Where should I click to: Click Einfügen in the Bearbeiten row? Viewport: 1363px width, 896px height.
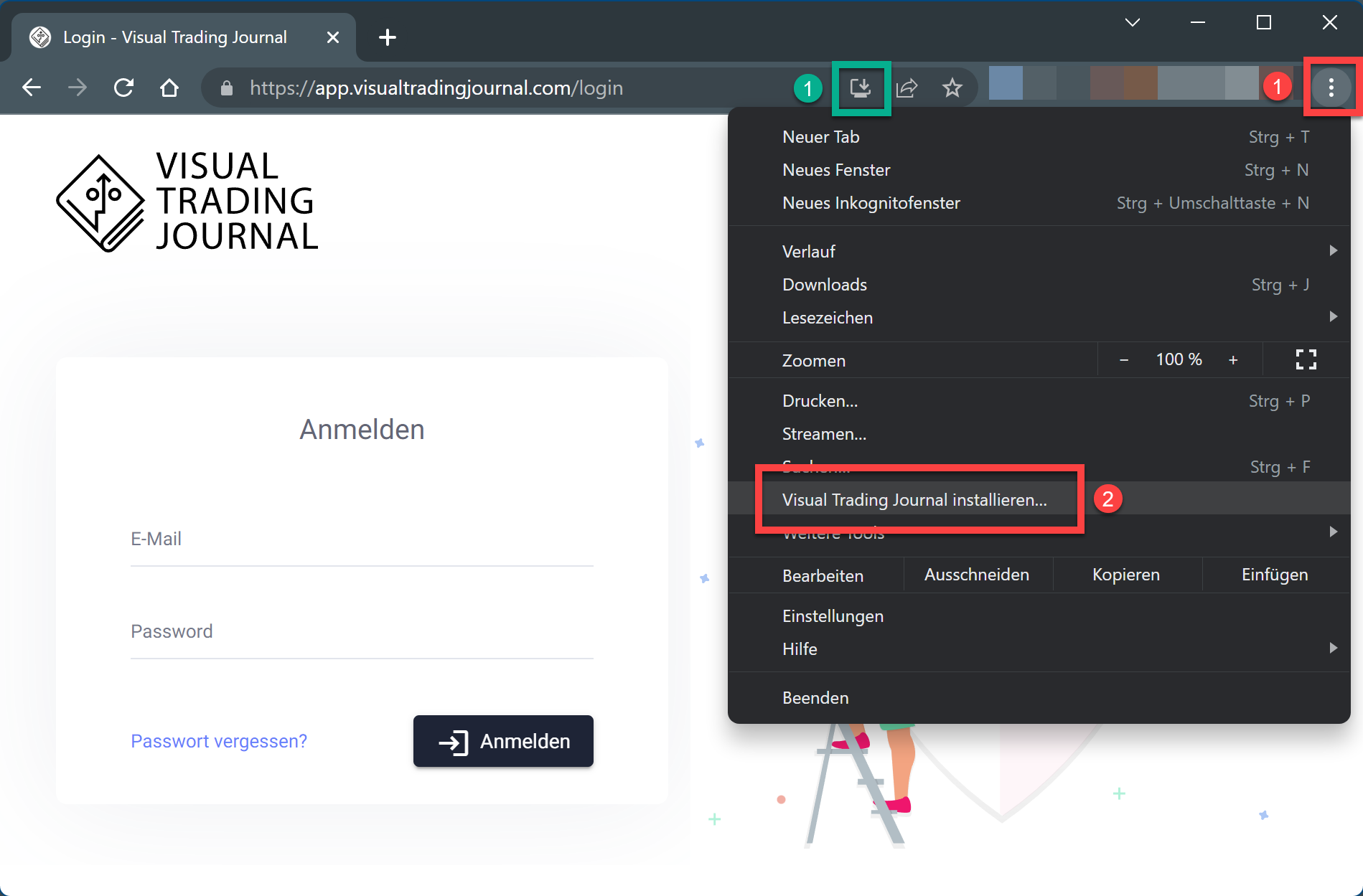point(1275,575)
